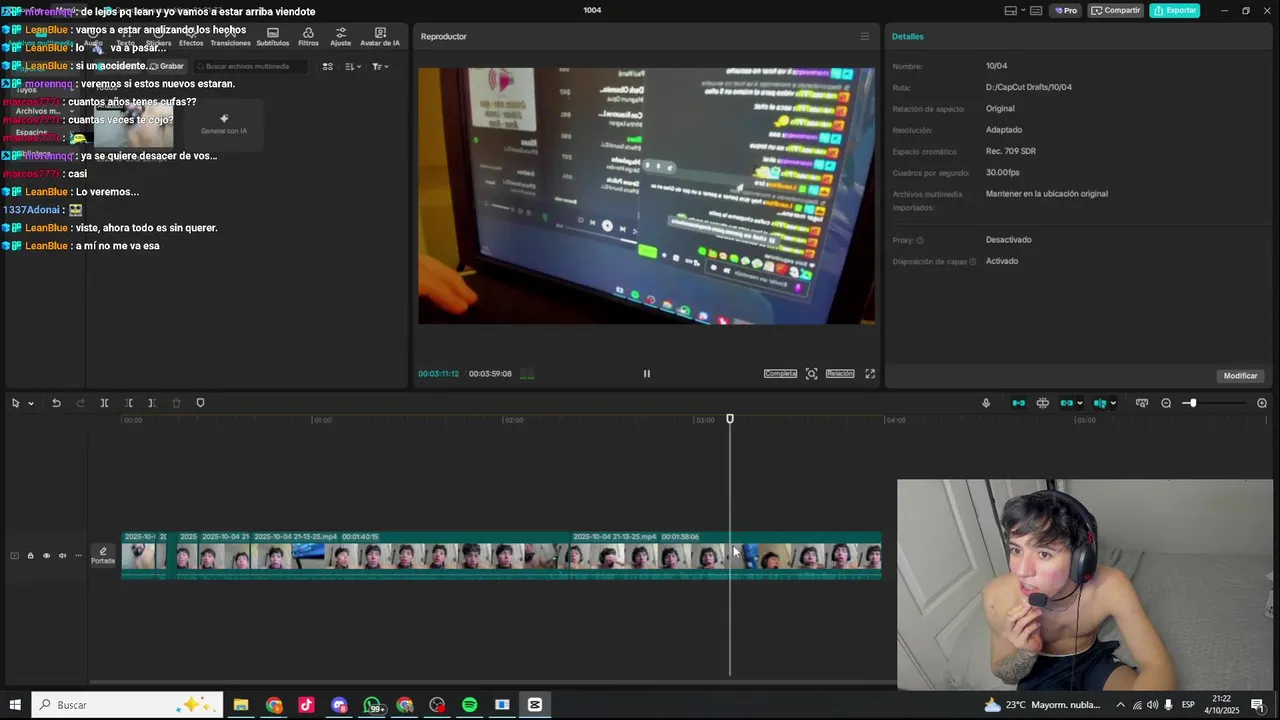Open the preview axis dropdown arrow
1280x720 pixels.
[1113, 403]
